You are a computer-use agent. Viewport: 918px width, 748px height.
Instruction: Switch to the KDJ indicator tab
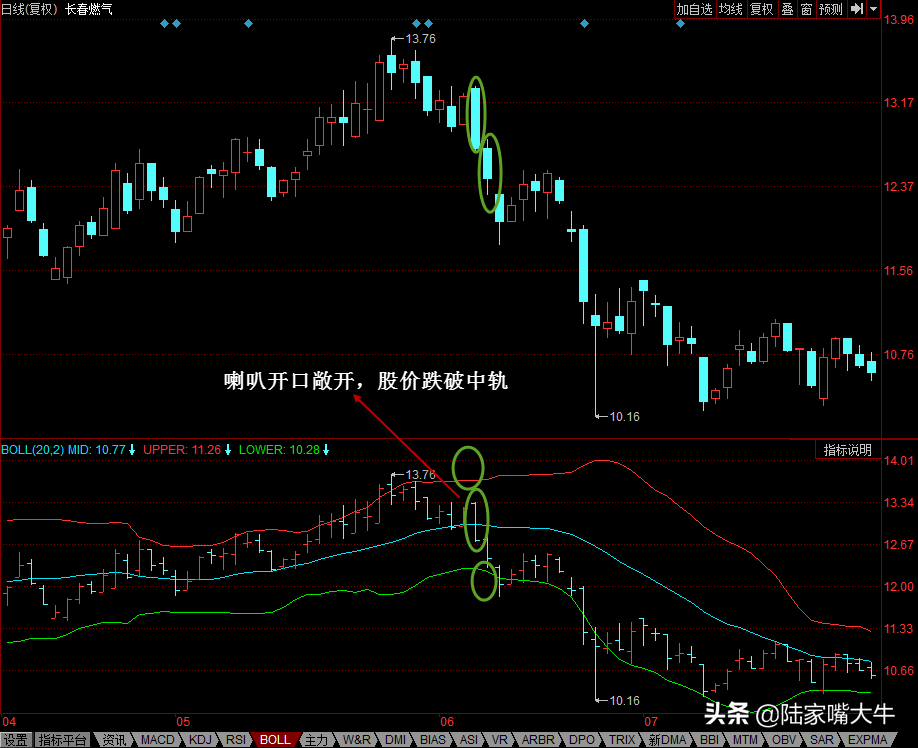point(200,740)
